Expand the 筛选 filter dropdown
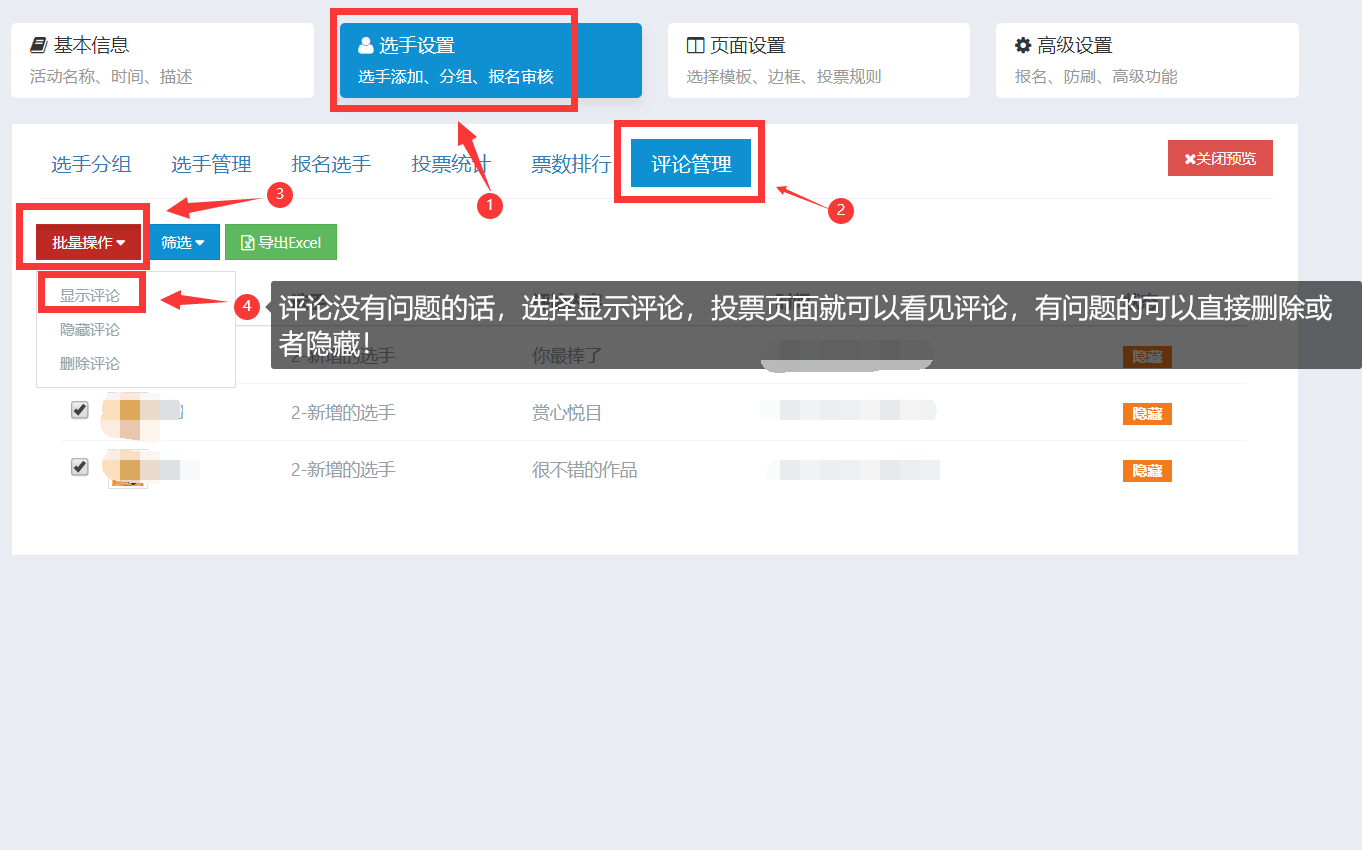 pos(183,242)
